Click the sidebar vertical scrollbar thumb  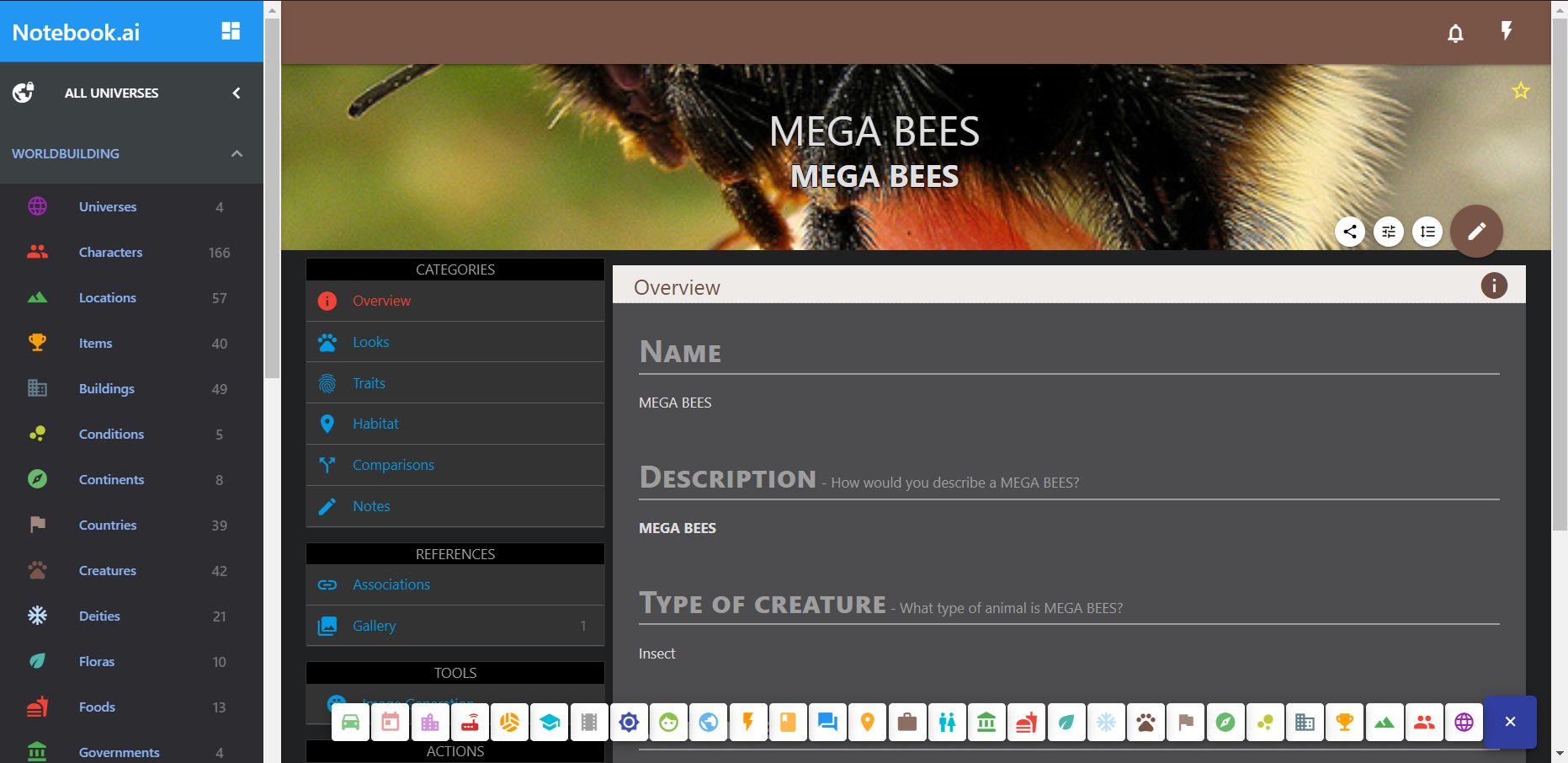272,198
